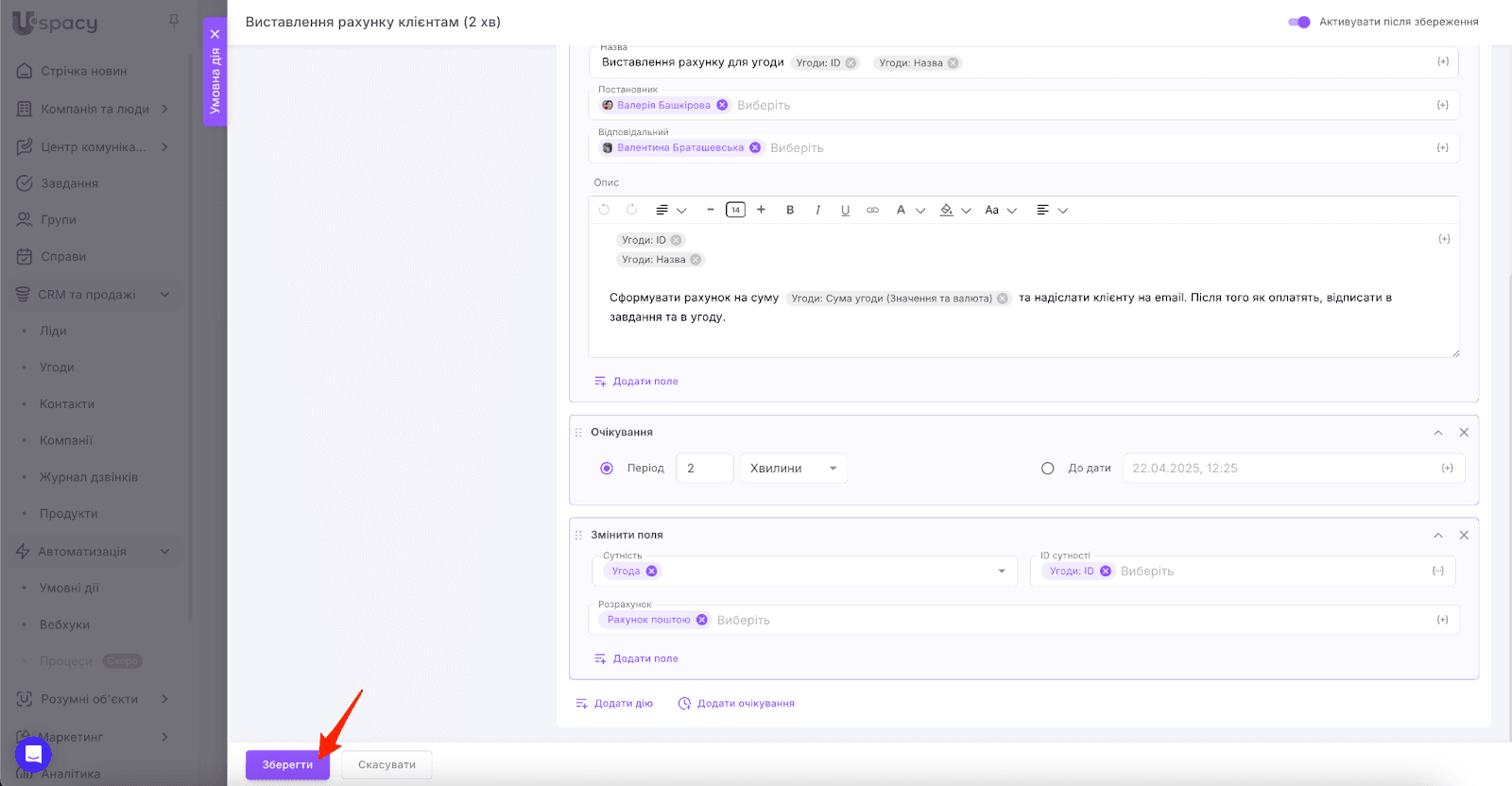Open Умовні дії in sidebar
Viewport: 1512px width, 786px height.
pyautogui.click(x=69, y=588)
